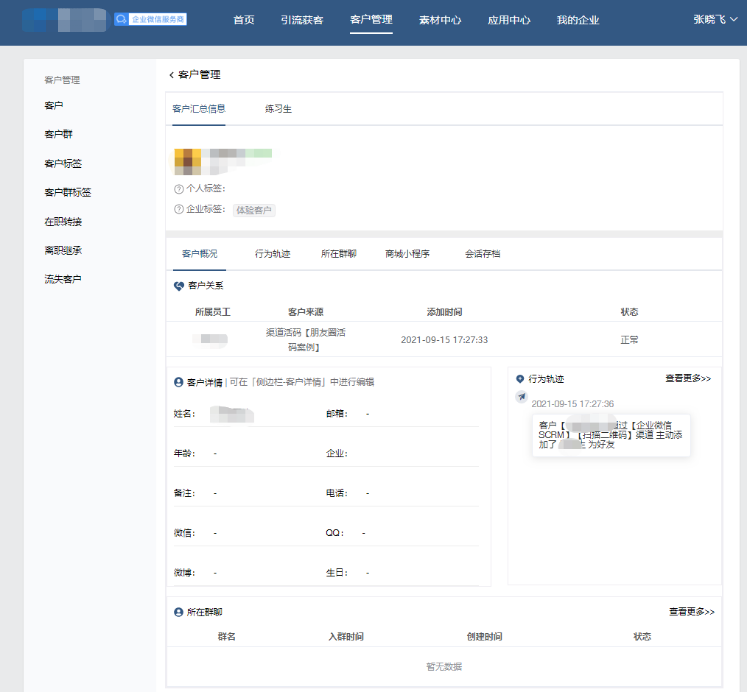Open 客户群标签 in the left sidebar

click(68, 192)
